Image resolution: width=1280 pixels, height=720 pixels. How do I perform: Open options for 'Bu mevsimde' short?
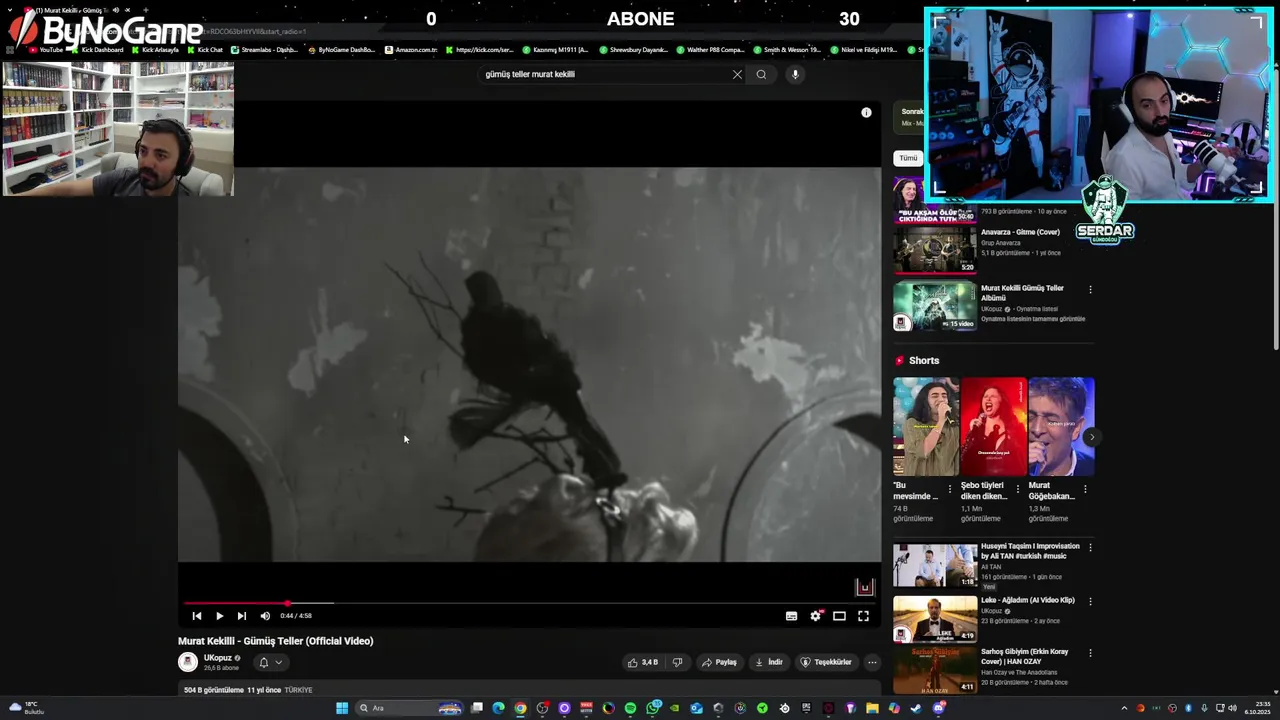click(950, 490)
